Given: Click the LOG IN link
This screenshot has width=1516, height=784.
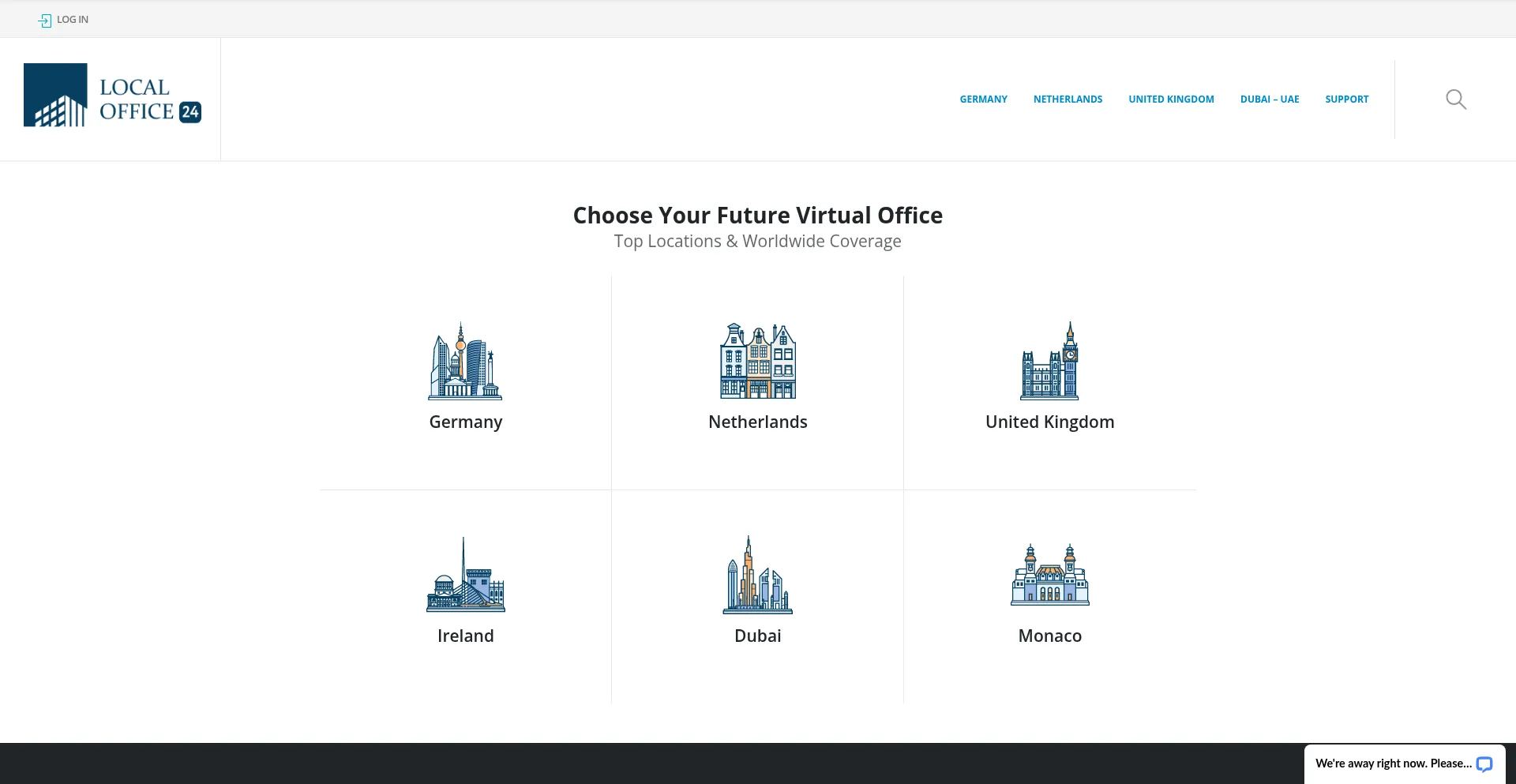Looking at the screenshot, I should click(73, 20).
